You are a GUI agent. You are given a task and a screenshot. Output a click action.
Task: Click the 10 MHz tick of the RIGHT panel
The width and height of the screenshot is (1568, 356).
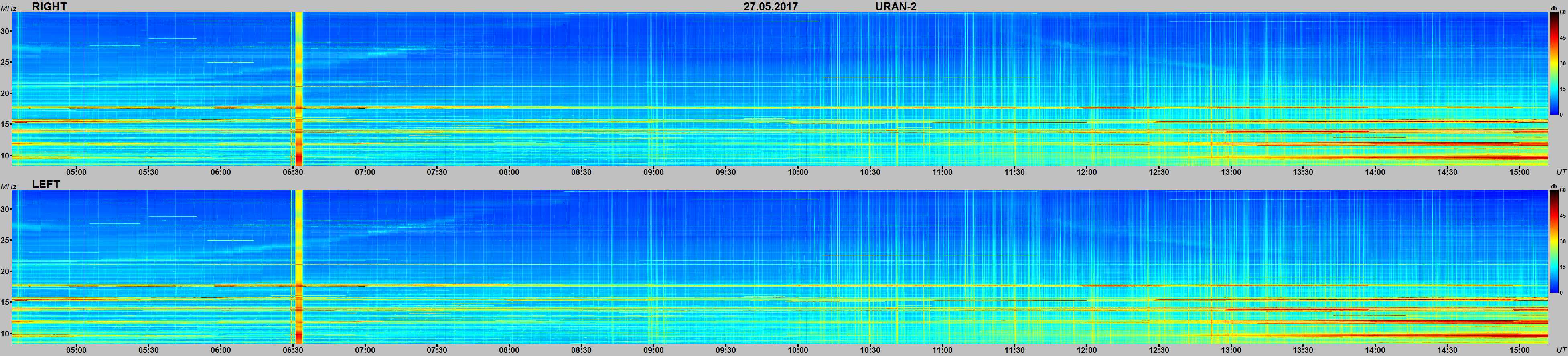point(6,155)
